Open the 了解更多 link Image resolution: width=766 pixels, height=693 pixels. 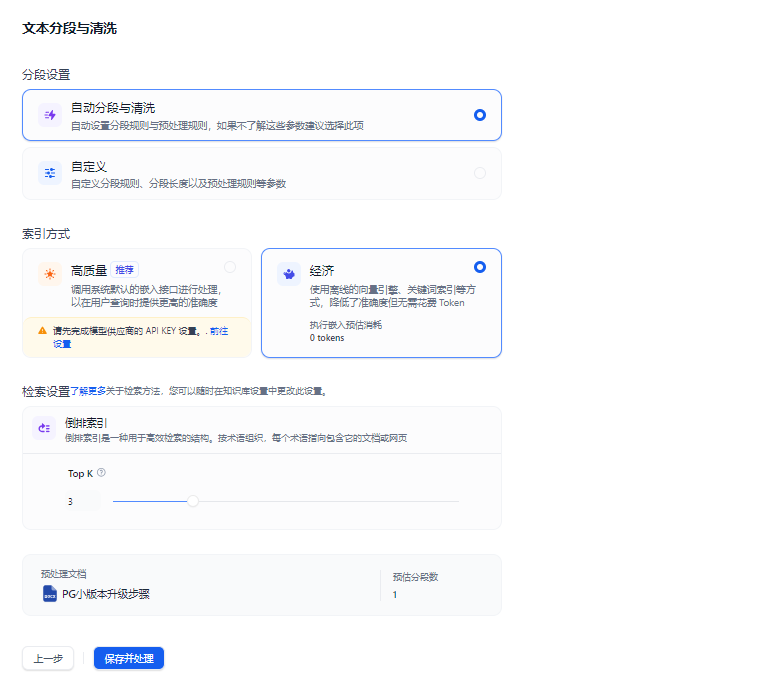tap(88, 391)
